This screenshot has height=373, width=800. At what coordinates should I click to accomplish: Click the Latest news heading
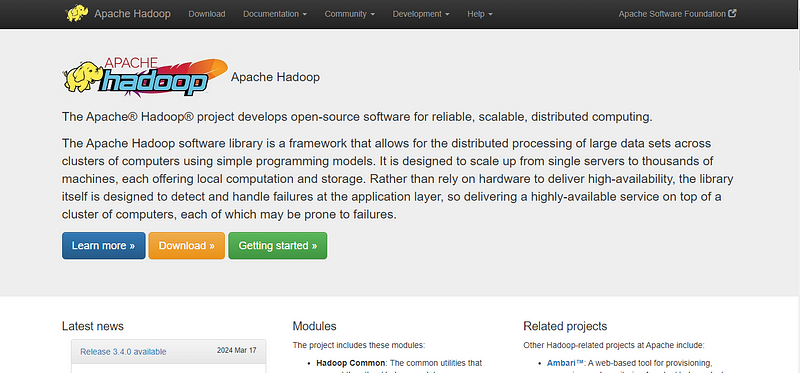pos(92,326)
